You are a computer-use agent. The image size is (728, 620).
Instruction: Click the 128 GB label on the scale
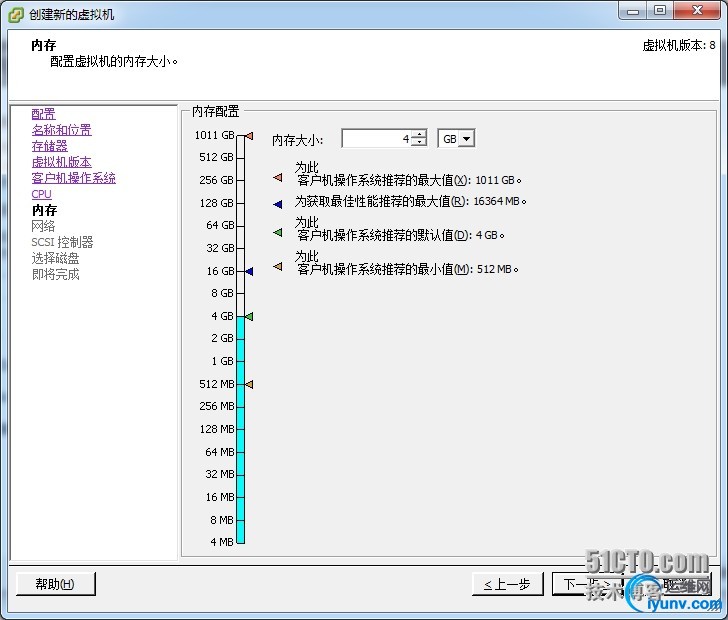tap(216, 203)
